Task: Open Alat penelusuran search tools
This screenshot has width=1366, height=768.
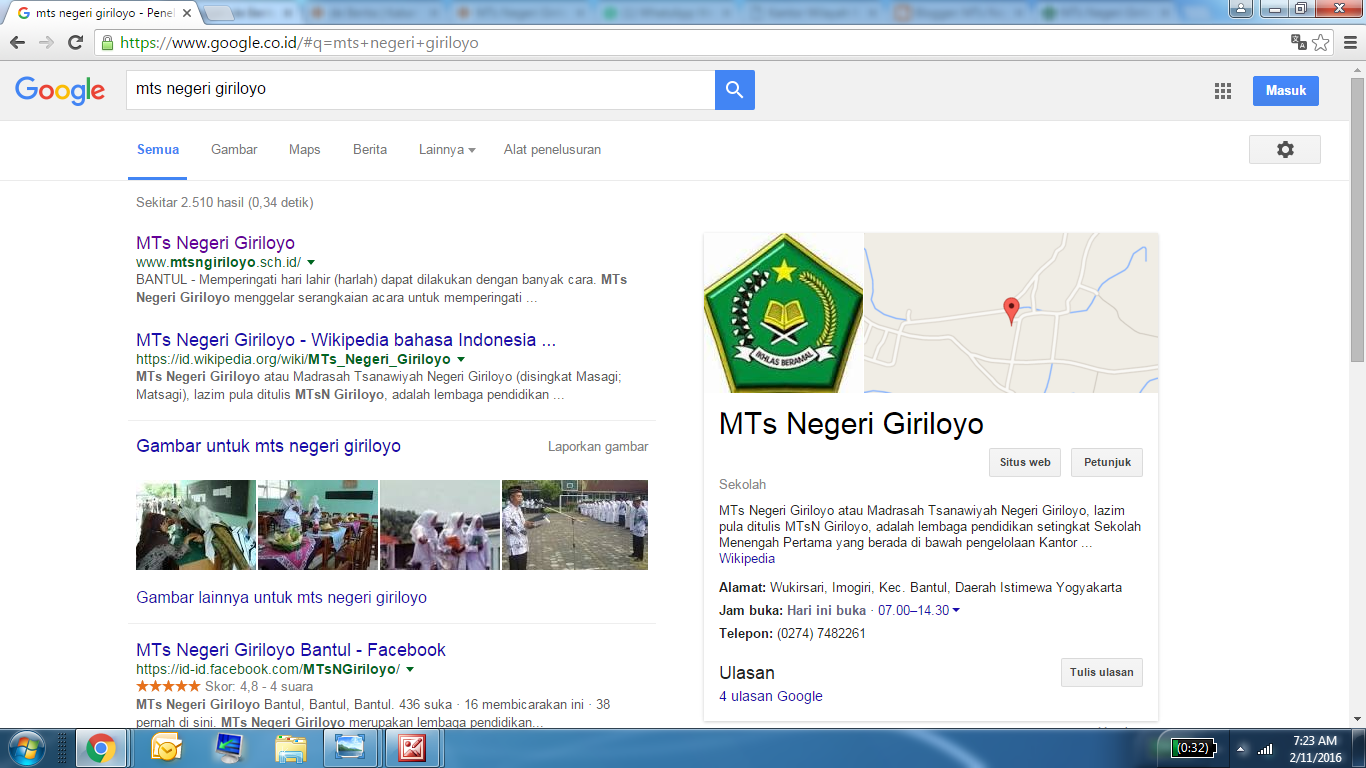Action: pyautogui.click(x=552, y=149)
